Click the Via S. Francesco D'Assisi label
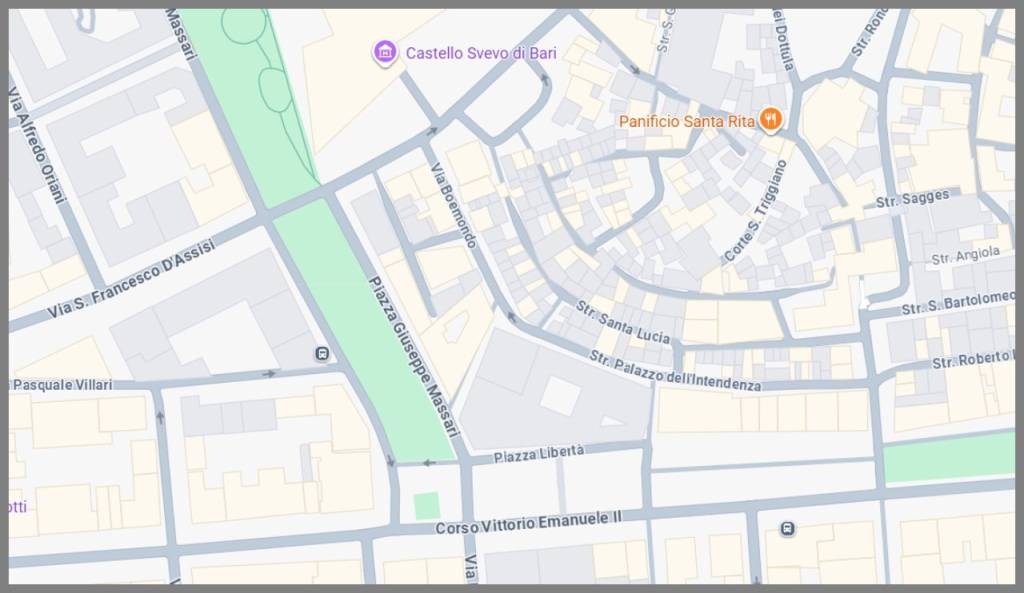1024x593 pixels. point(131,279)
